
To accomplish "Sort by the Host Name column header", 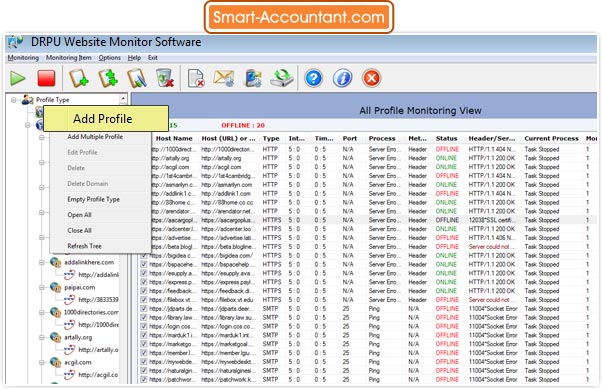I will tap(174, 138).
